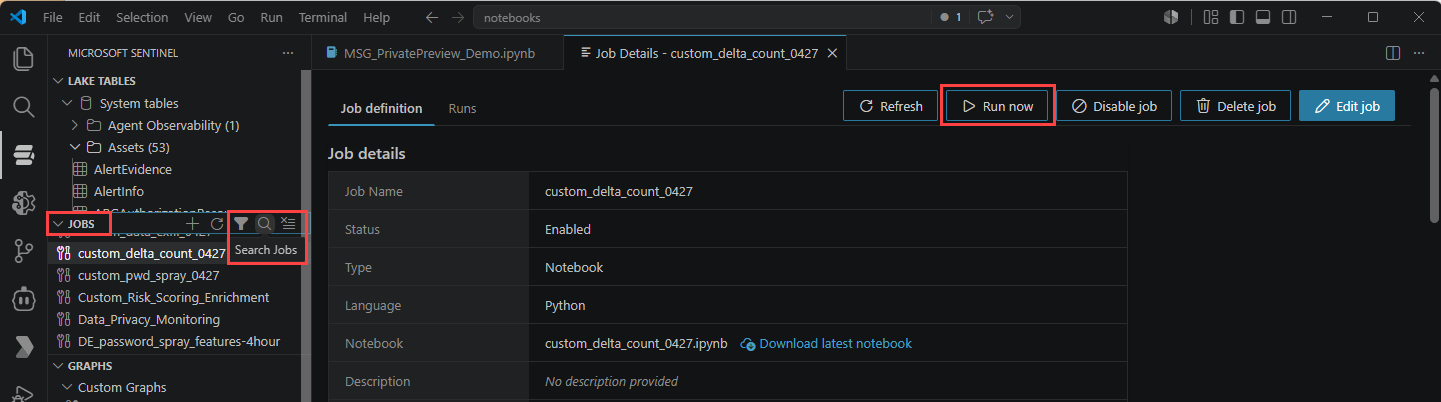
Task: Click the Disable job button
Action: (x=1114, y=106)
